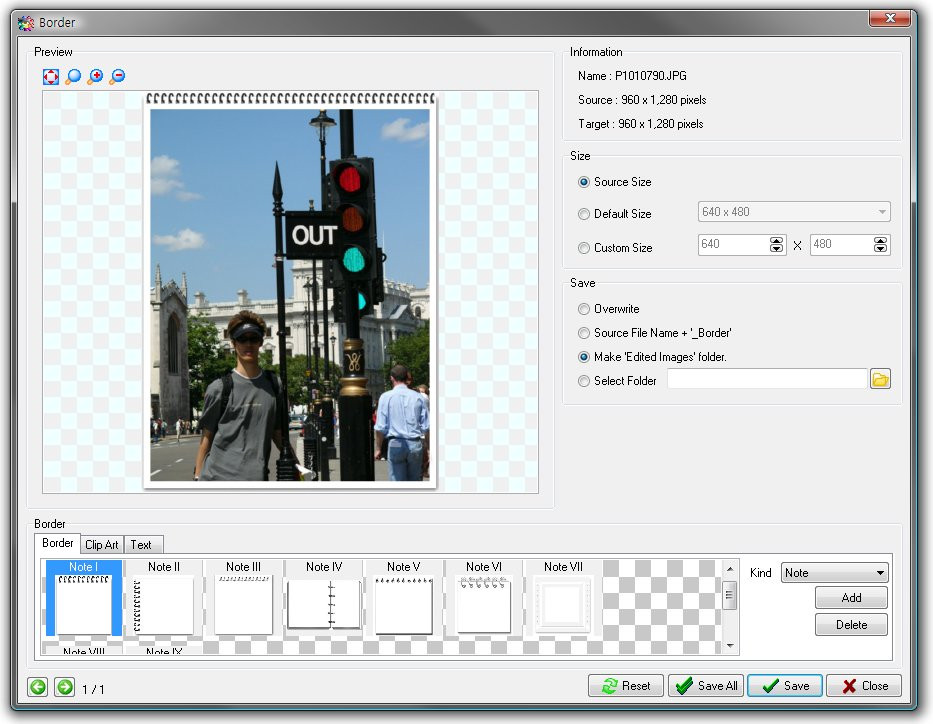The width and height of the screenshot is (933, 724).
Task: Zoom in on the preview image
Action: pyautogui.click(x=95, y=76)
